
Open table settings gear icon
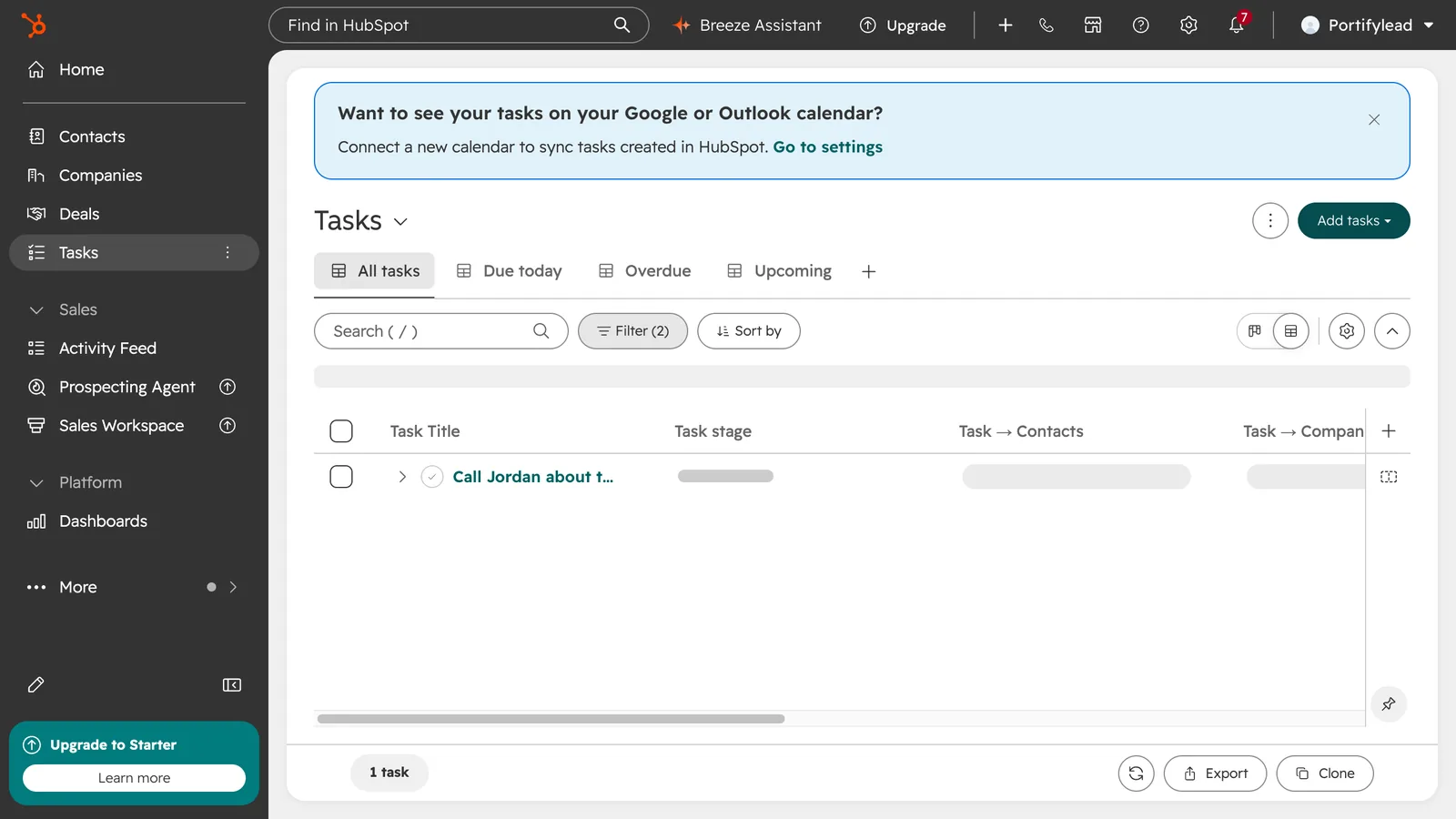(x=1347, y=331)
